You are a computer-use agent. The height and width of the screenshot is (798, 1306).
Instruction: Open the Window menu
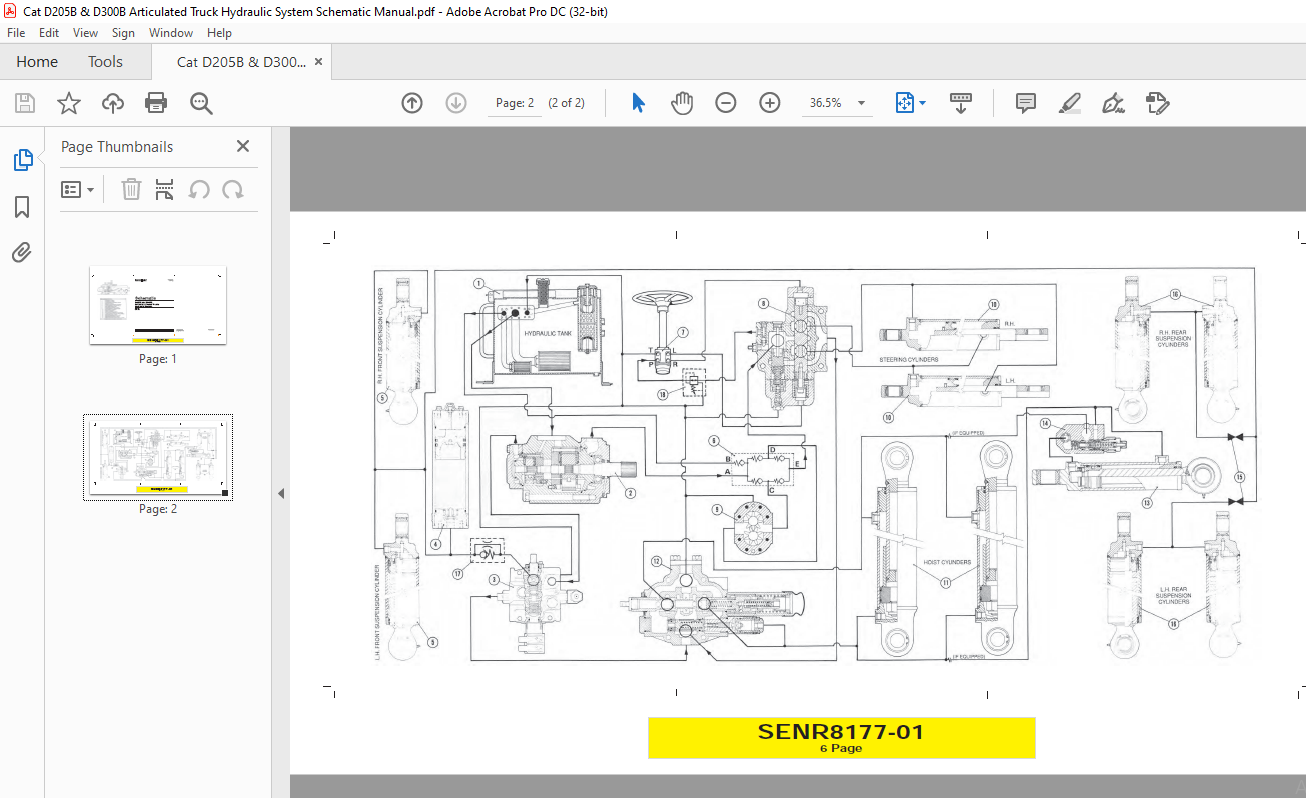(x=171, y=33)
